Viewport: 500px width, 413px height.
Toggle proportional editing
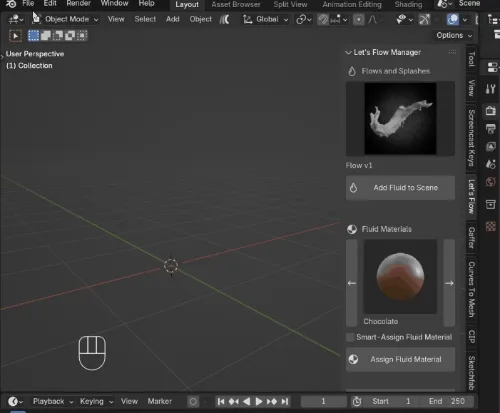(358, 20)
